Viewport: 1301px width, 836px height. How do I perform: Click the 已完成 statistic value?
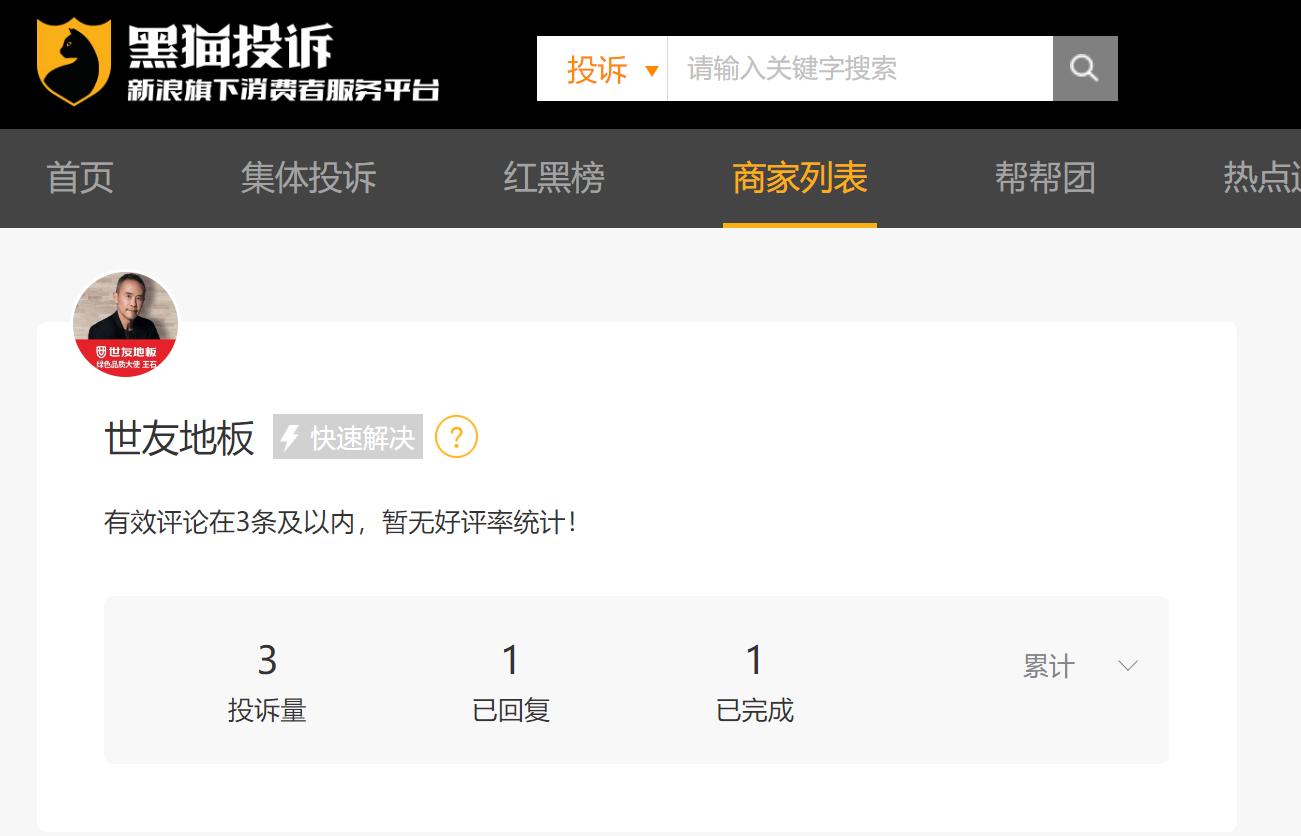point(755,660)
